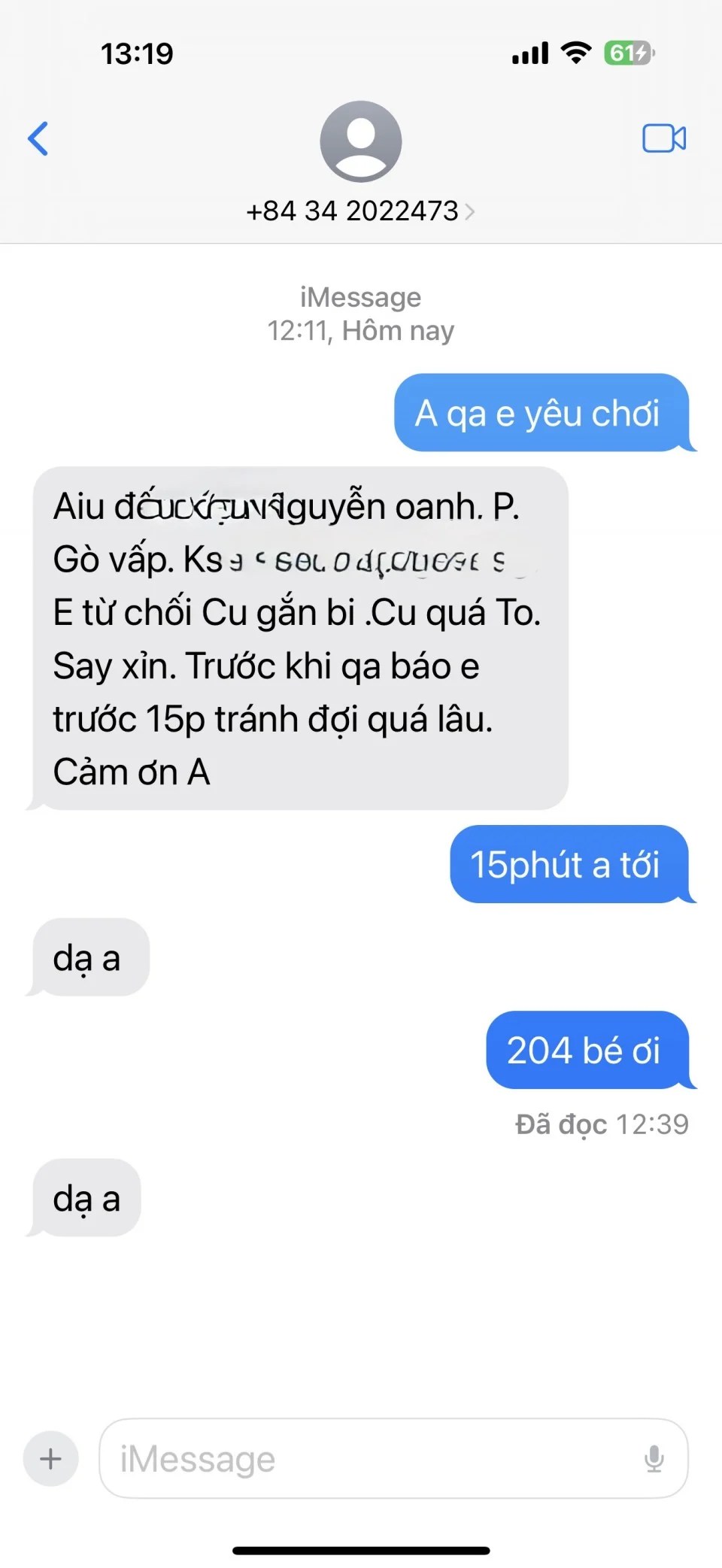
Task: Tap the clock showing 13:19
Action: [137, 53]
